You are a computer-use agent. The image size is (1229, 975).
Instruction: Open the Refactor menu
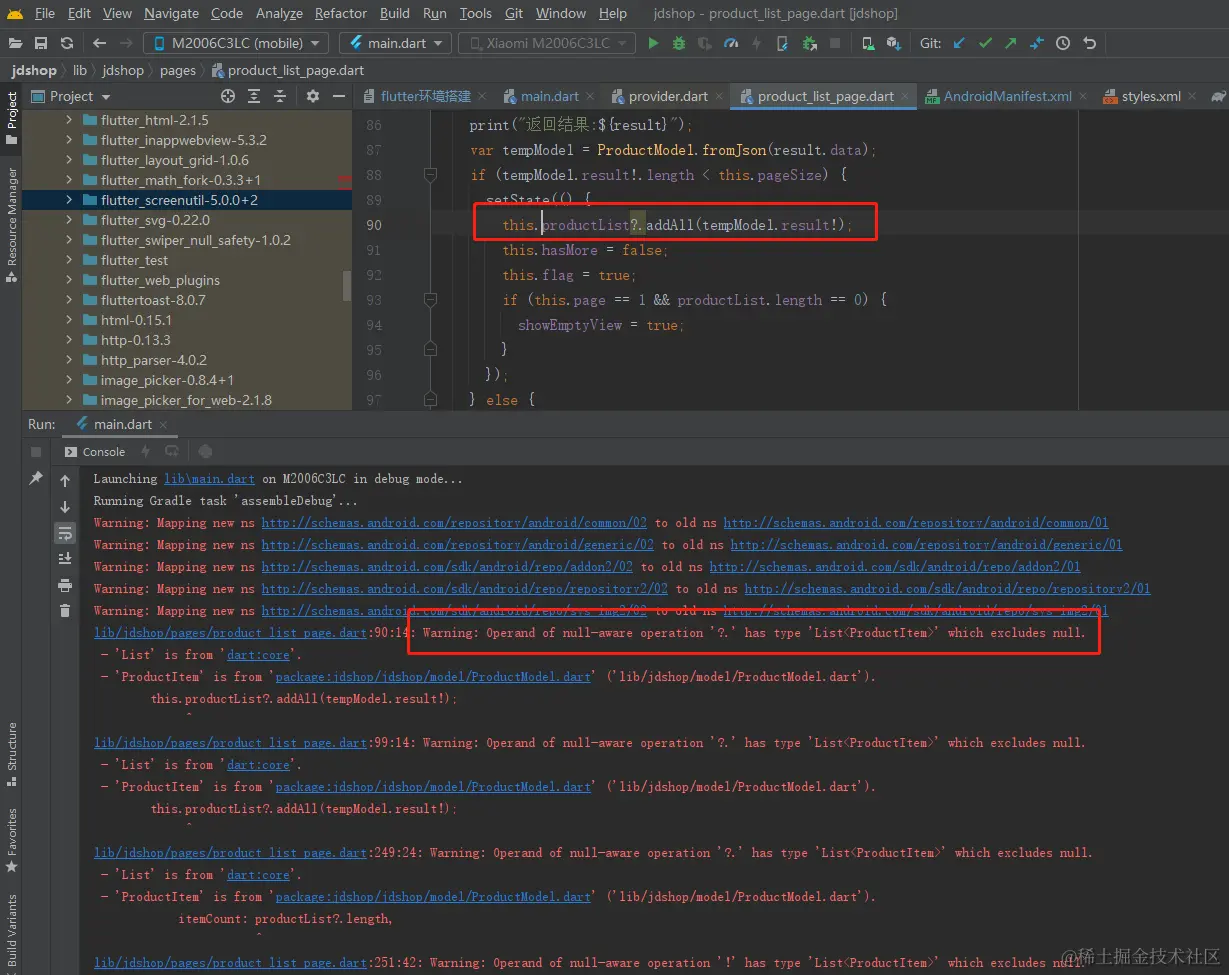pos(340,13)
